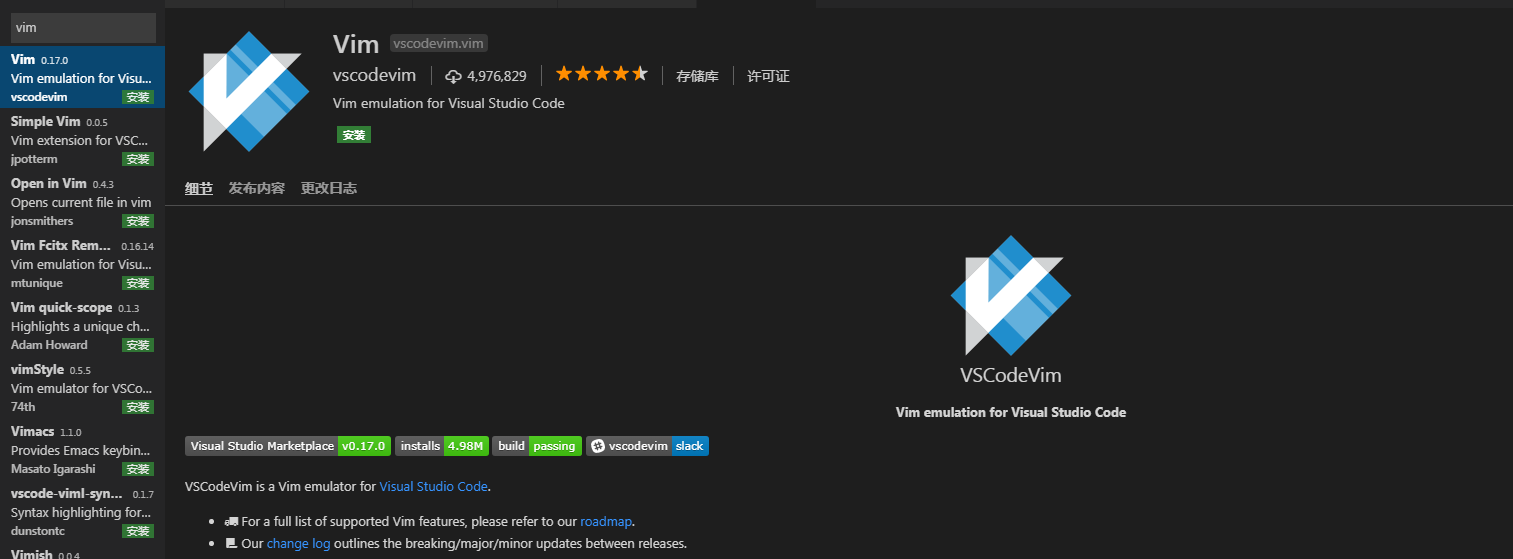Click the vscodevim slack badge
Image resolution: width=1513 pixels, height=559 pixels.
coord(648,446)
